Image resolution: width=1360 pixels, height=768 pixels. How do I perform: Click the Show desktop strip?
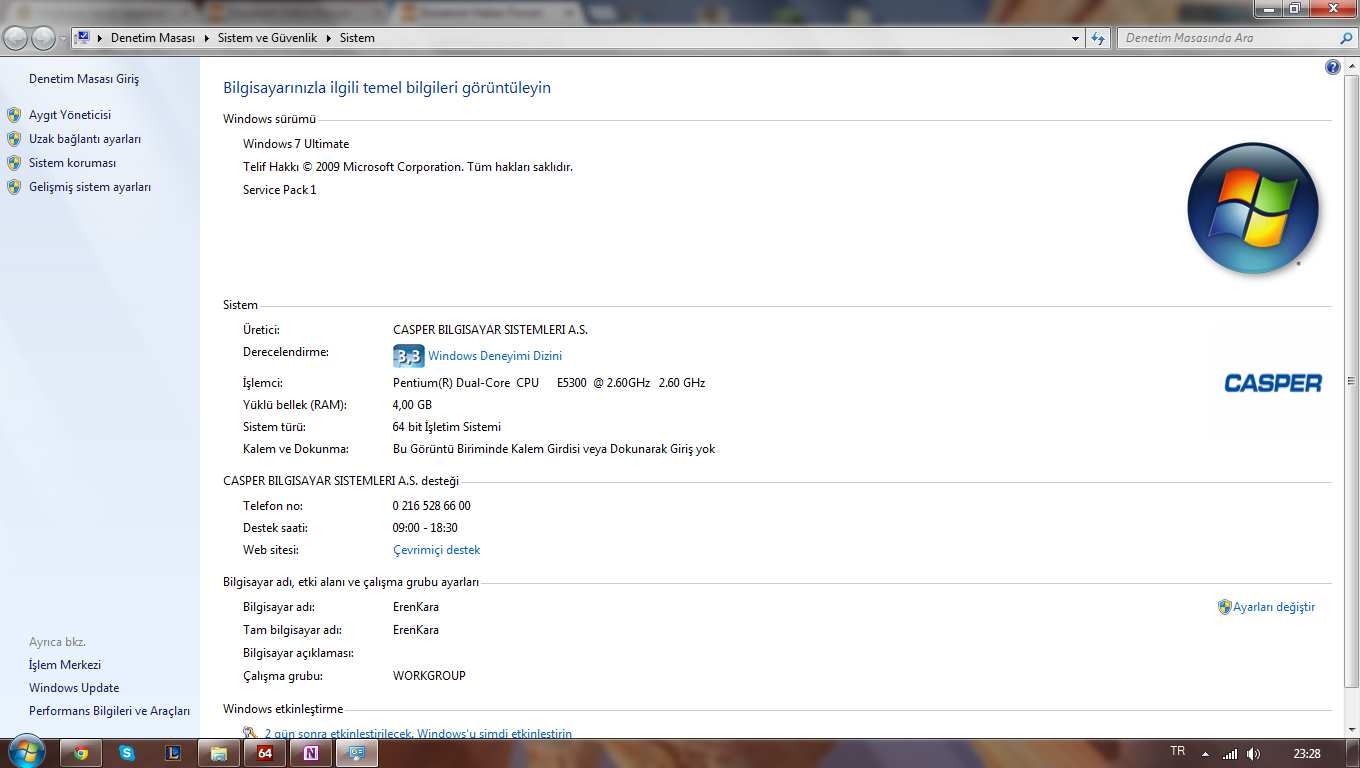point(1353,754)
